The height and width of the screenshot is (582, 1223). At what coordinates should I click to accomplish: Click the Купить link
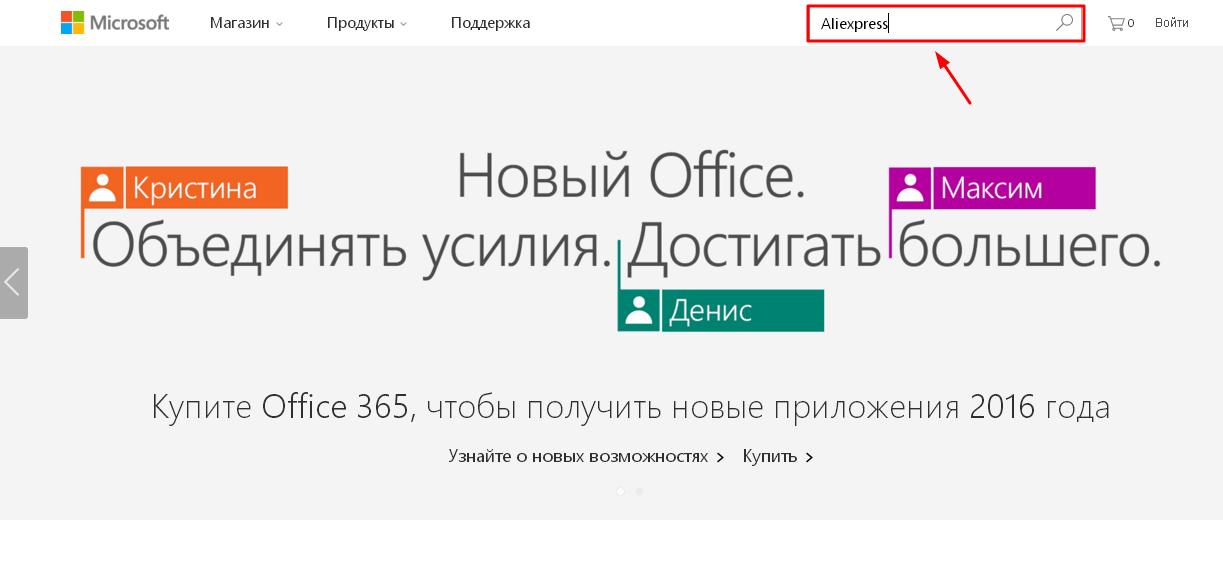(778, 456)
